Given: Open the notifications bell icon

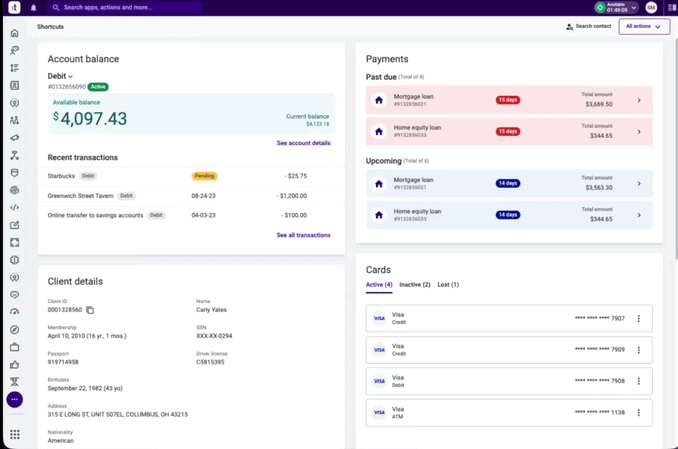Looking at the screenshot, I should coord(33,7).
